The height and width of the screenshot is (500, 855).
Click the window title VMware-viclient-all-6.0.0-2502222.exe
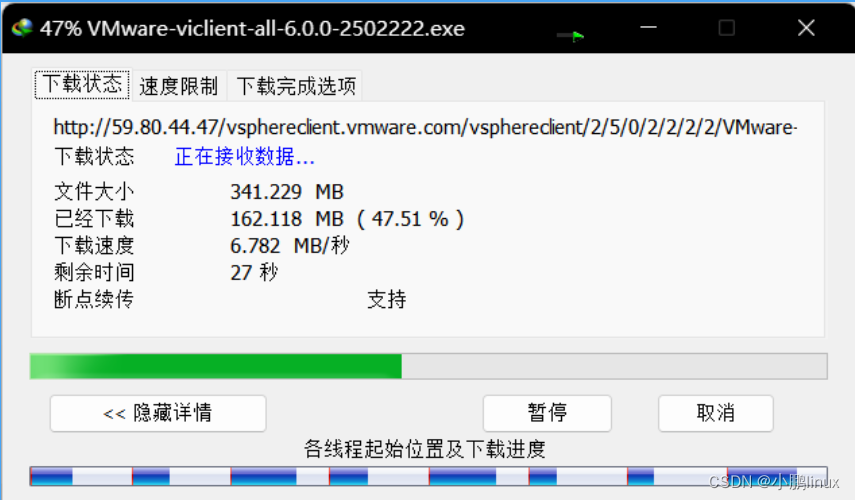[x=276, y=28]
